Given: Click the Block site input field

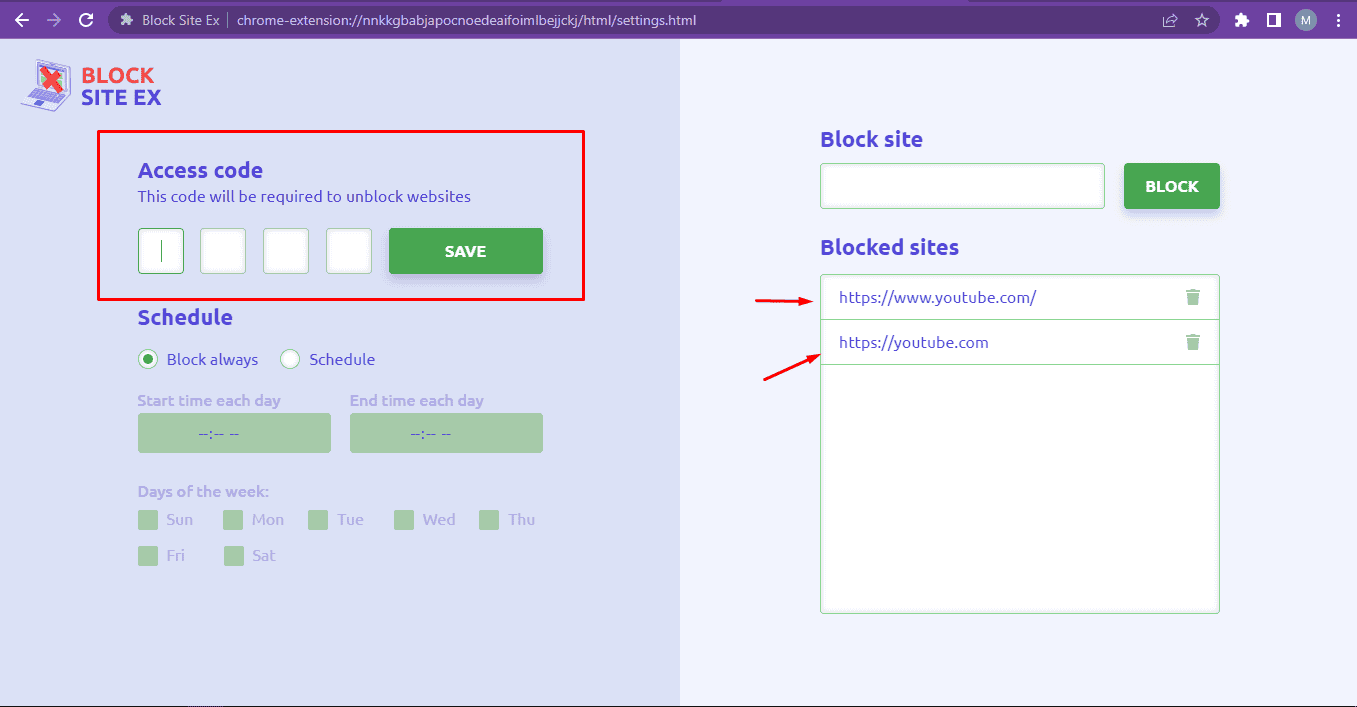Looking at the screenshot, I should tap(961, 186).
